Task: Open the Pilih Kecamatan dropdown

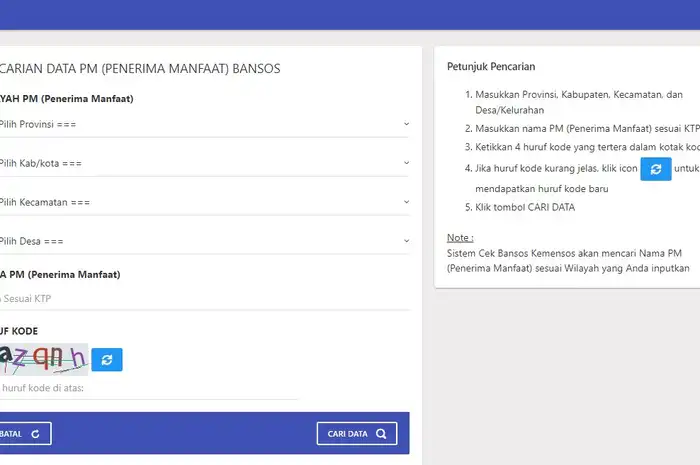Action: tap(204, 202)
